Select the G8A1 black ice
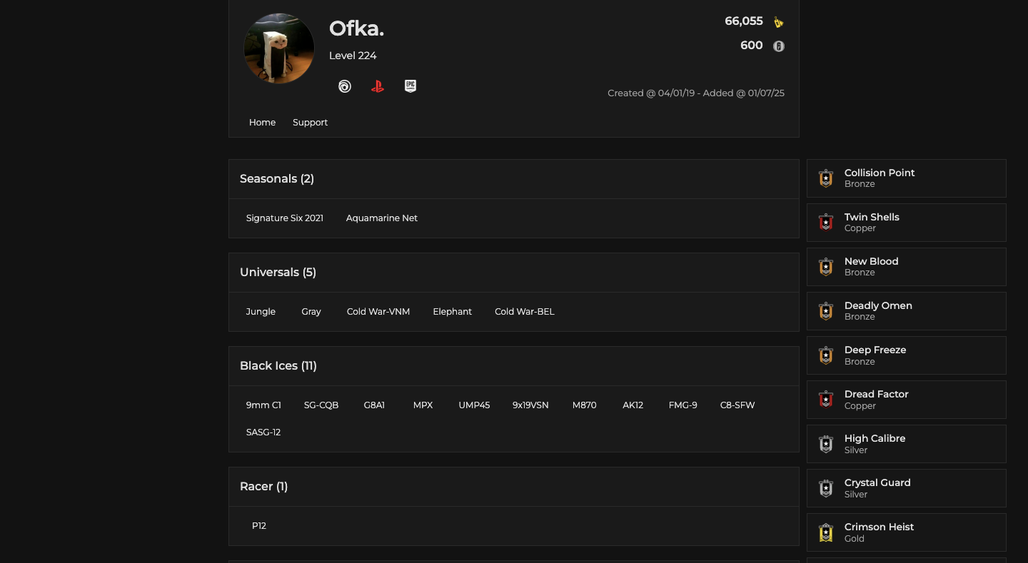The image size is (1028, 563). tap(374, 405)
